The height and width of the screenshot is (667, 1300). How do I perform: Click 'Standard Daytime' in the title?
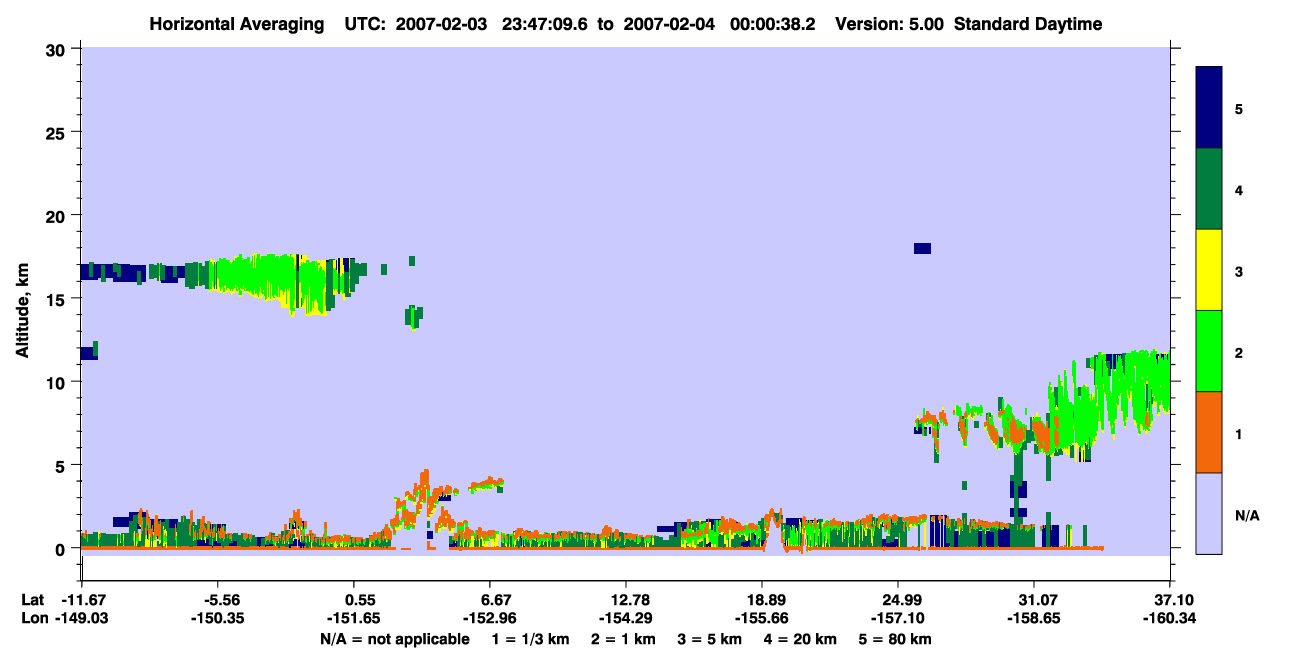[1028, 24]
